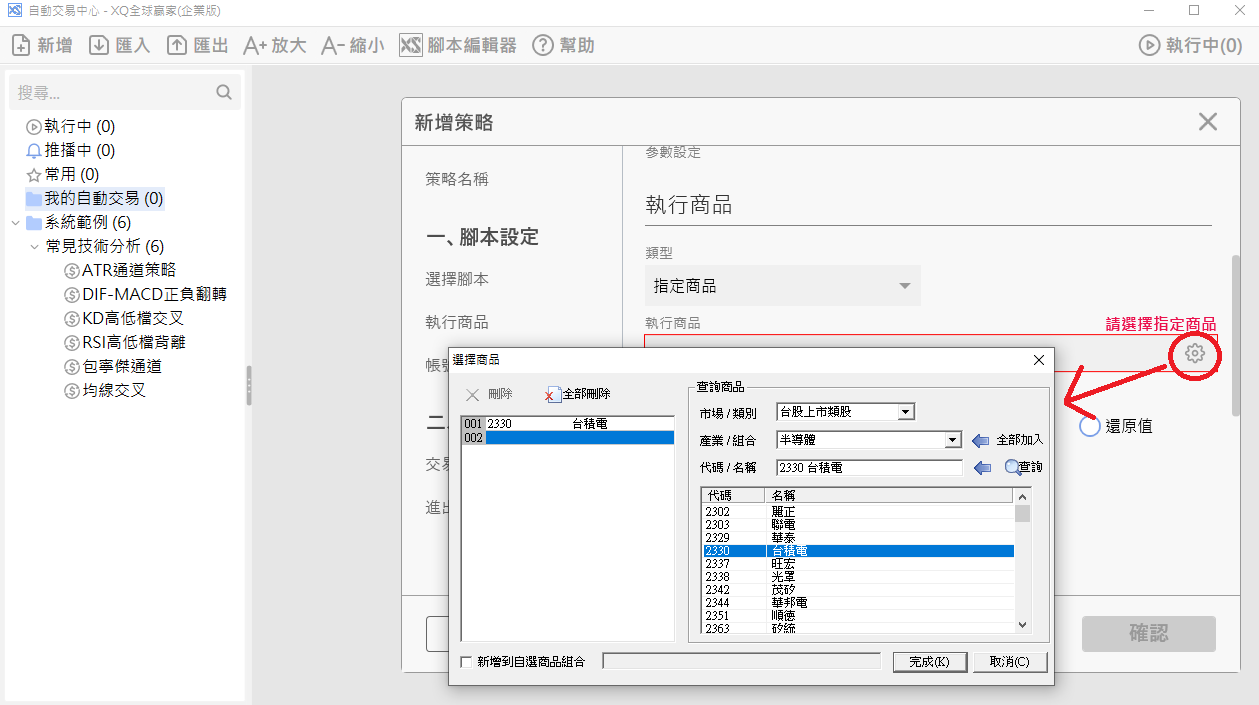1259x705 pixels.
Task: Open the KD高低檔交叉 strategy
Action: coord(132,318)
